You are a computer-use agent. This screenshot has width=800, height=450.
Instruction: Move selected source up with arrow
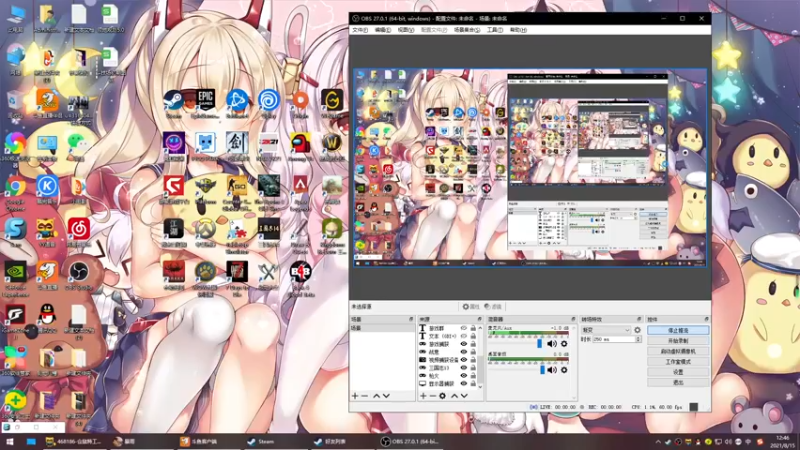454,396
